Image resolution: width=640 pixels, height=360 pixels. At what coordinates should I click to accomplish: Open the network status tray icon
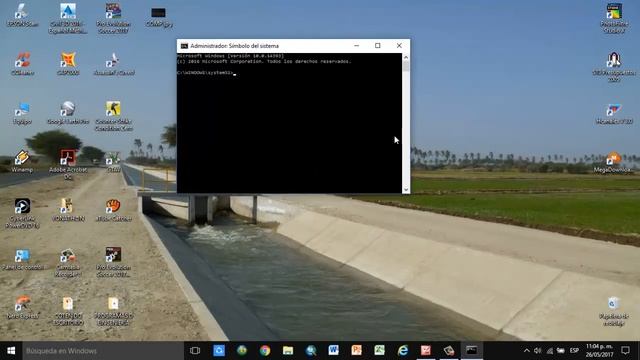pyautogui.click(x=550, y=351)
